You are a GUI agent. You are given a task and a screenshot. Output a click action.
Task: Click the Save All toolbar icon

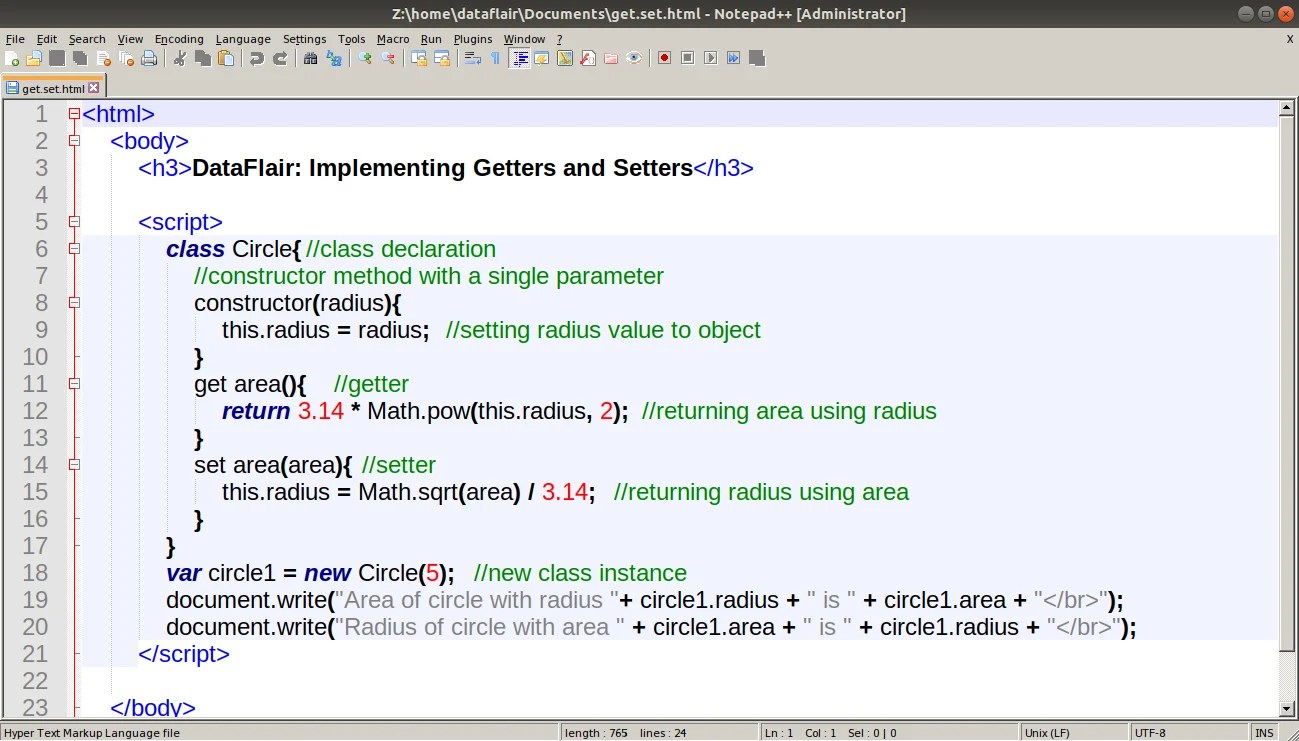coord(80,58)
